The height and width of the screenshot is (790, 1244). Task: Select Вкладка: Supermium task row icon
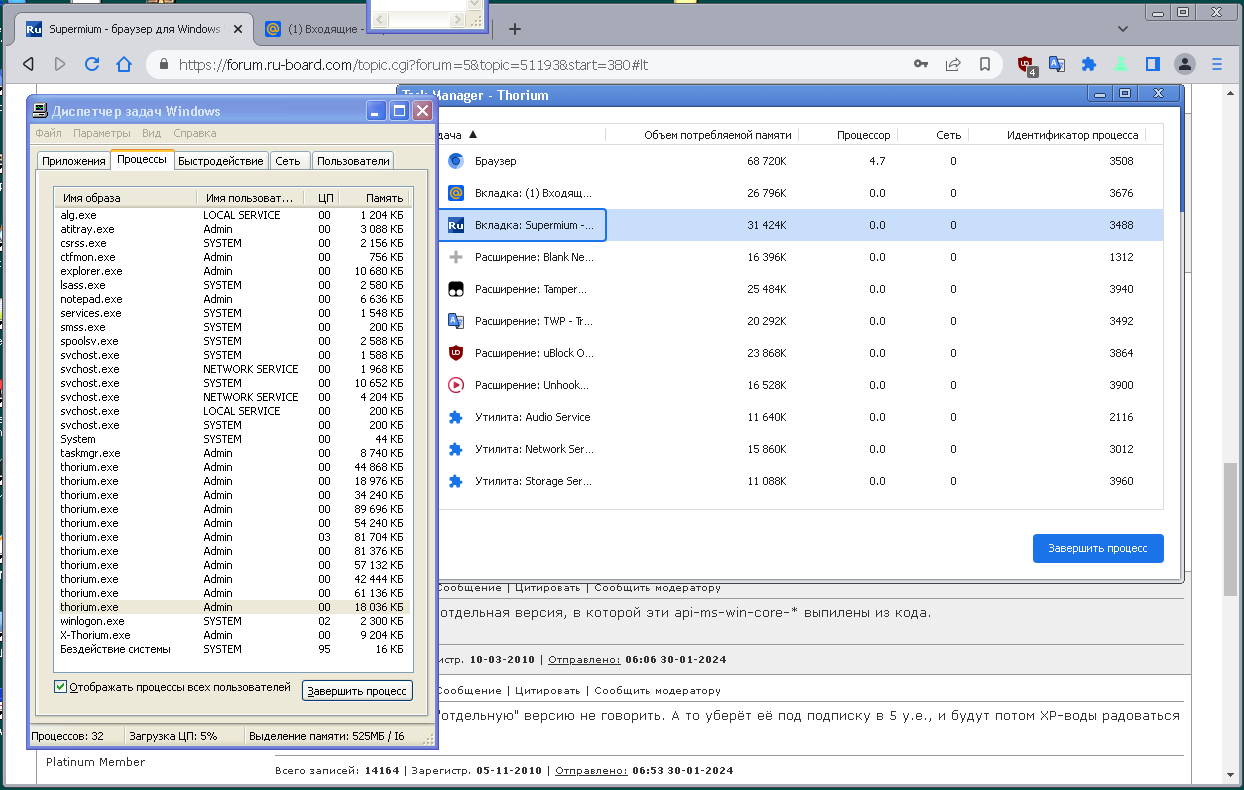coord(456,225)
